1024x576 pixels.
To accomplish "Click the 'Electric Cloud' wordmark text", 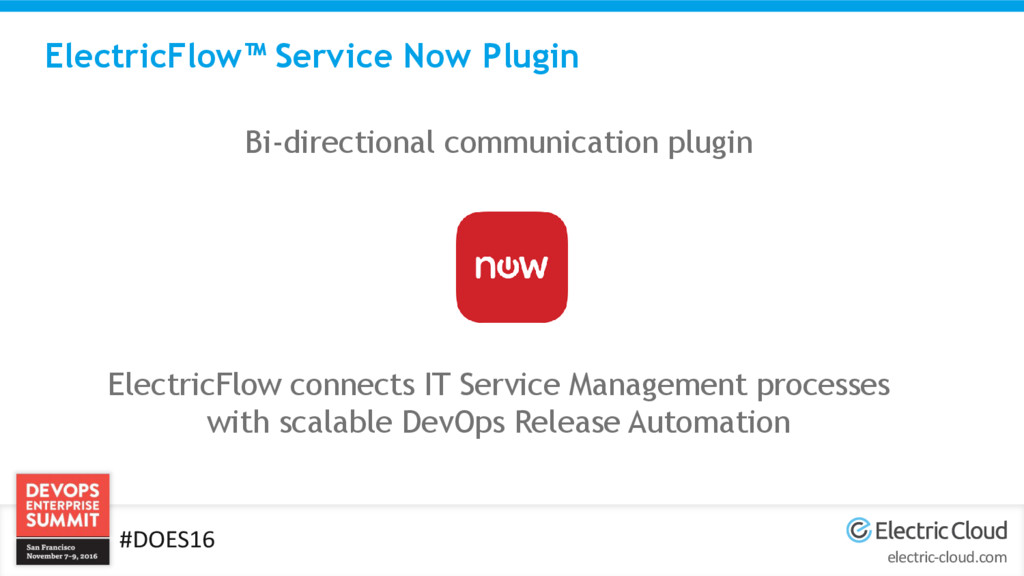I will coord(941,530).
